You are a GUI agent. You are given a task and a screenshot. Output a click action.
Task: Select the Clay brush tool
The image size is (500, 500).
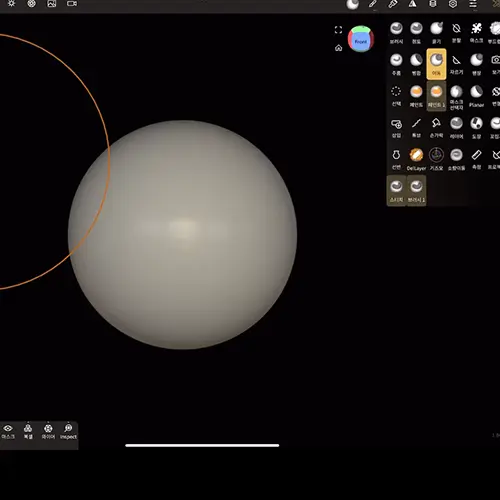click(x=416, y=33)
